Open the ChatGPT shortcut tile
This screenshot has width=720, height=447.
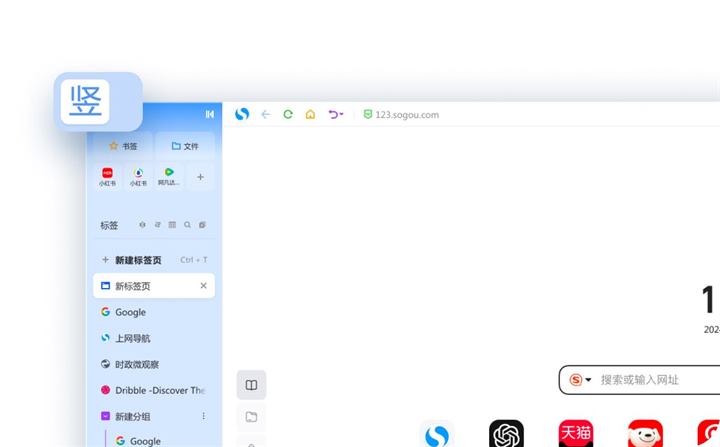pos(506,433)
